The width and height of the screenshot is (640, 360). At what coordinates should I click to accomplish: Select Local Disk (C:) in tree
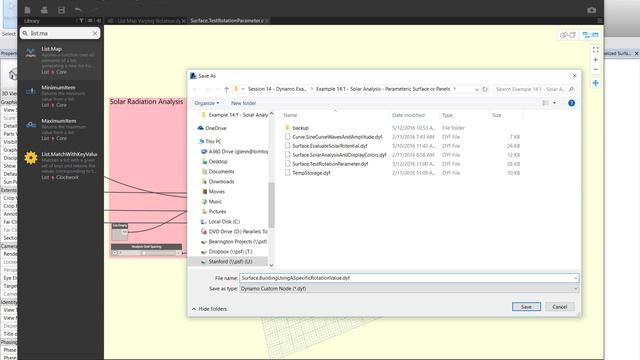pyautogui.click(x=224, y=221)
